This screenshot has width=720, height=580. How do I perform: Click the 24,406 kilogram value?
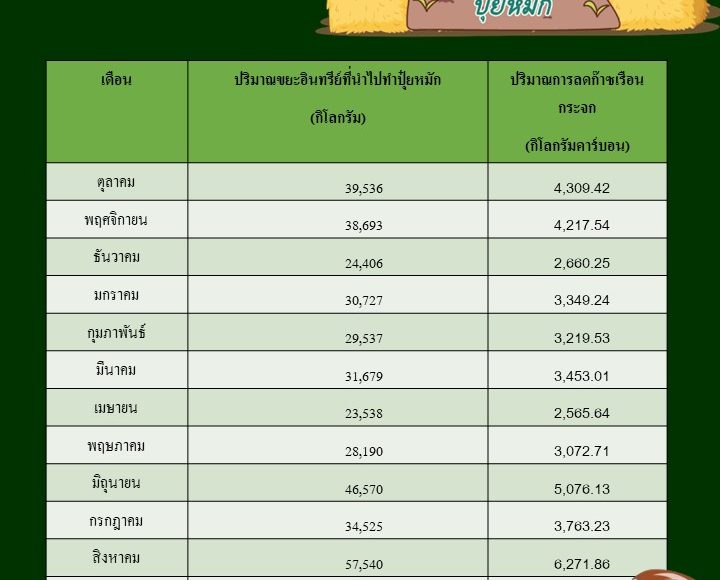(364, 264)
